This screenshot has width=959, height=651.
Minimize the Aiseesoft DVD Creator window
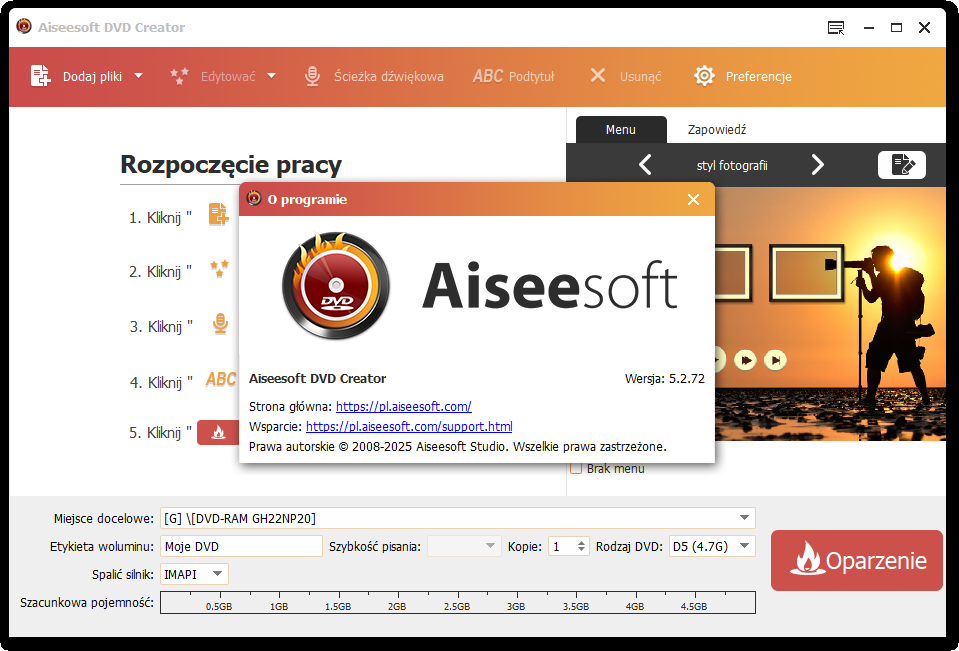(868, 28)
